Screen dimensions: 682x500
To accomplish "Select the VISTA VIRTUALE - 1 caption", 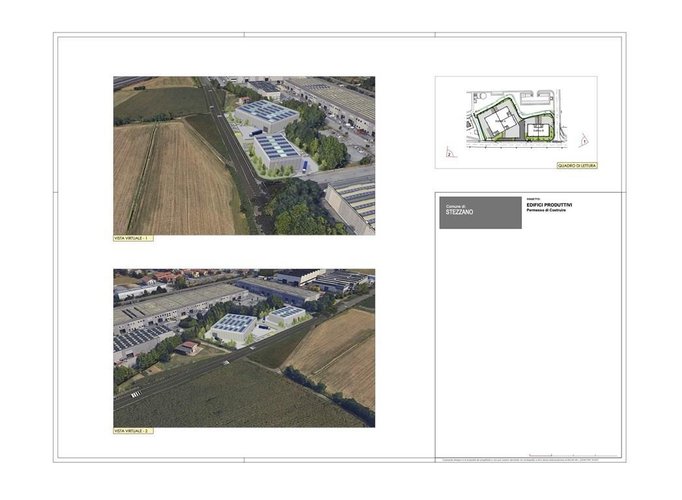I will point(132,239).
